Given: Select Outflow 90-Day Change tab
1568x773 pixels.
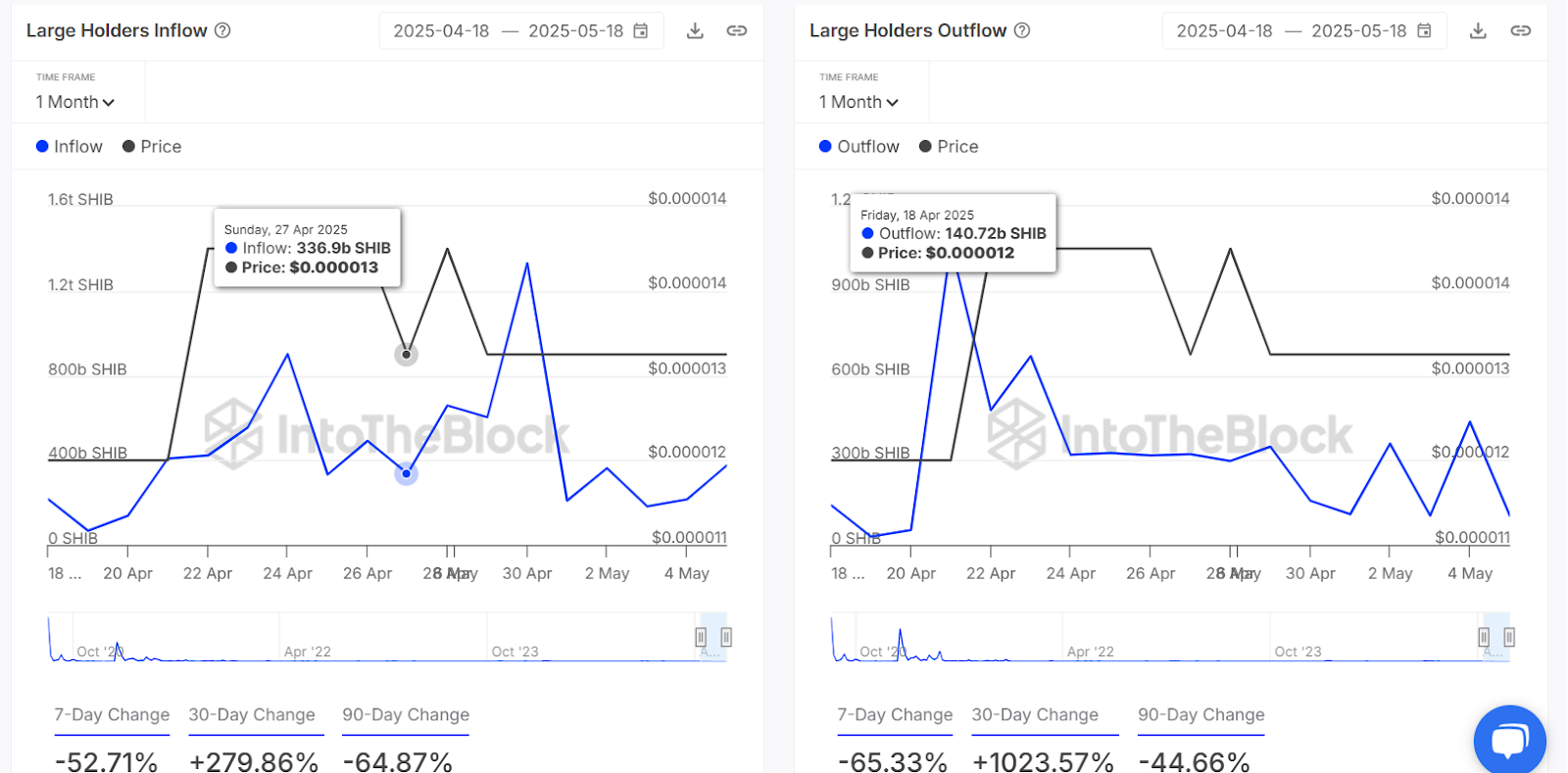Looking at the screenshot, I should click(1200, 715).
